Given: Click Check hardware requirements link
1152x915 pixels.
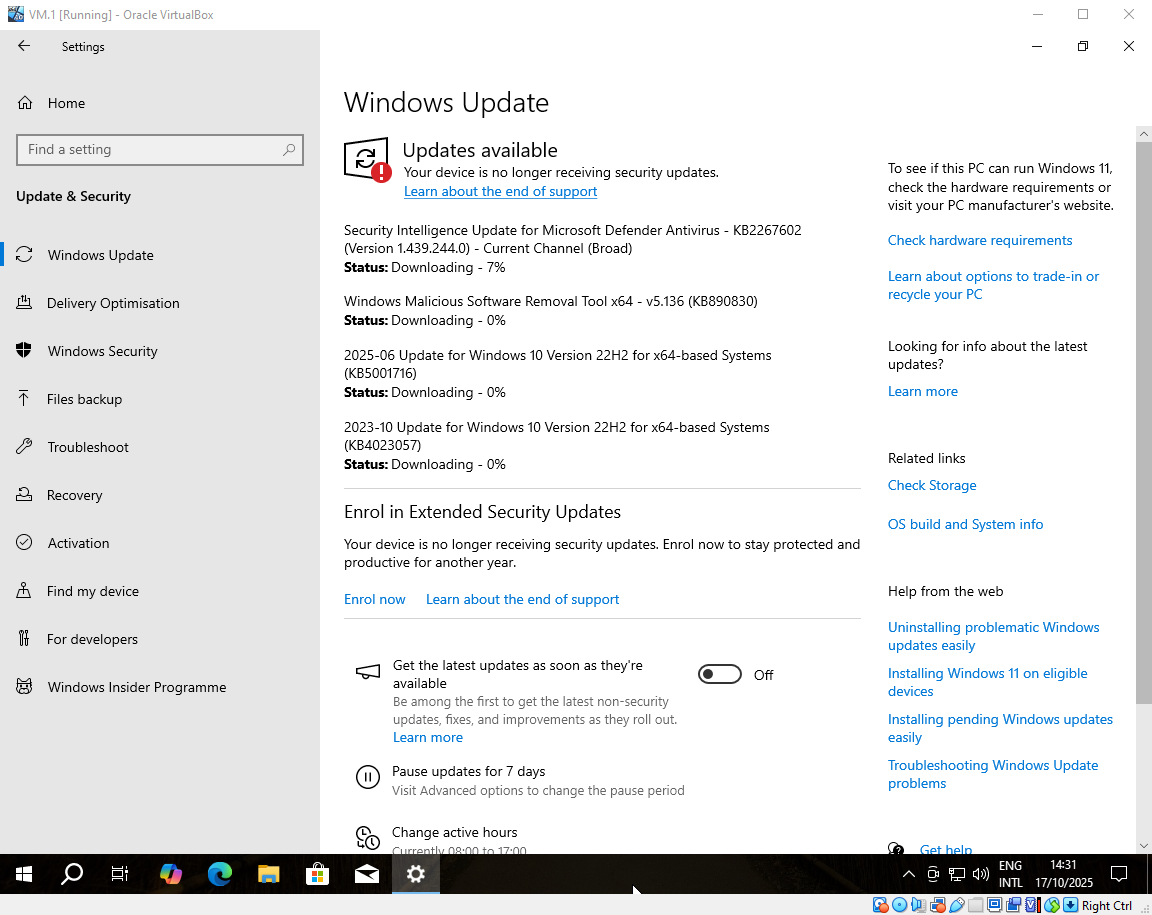Looking at the screenshot, I should point(979,240).
